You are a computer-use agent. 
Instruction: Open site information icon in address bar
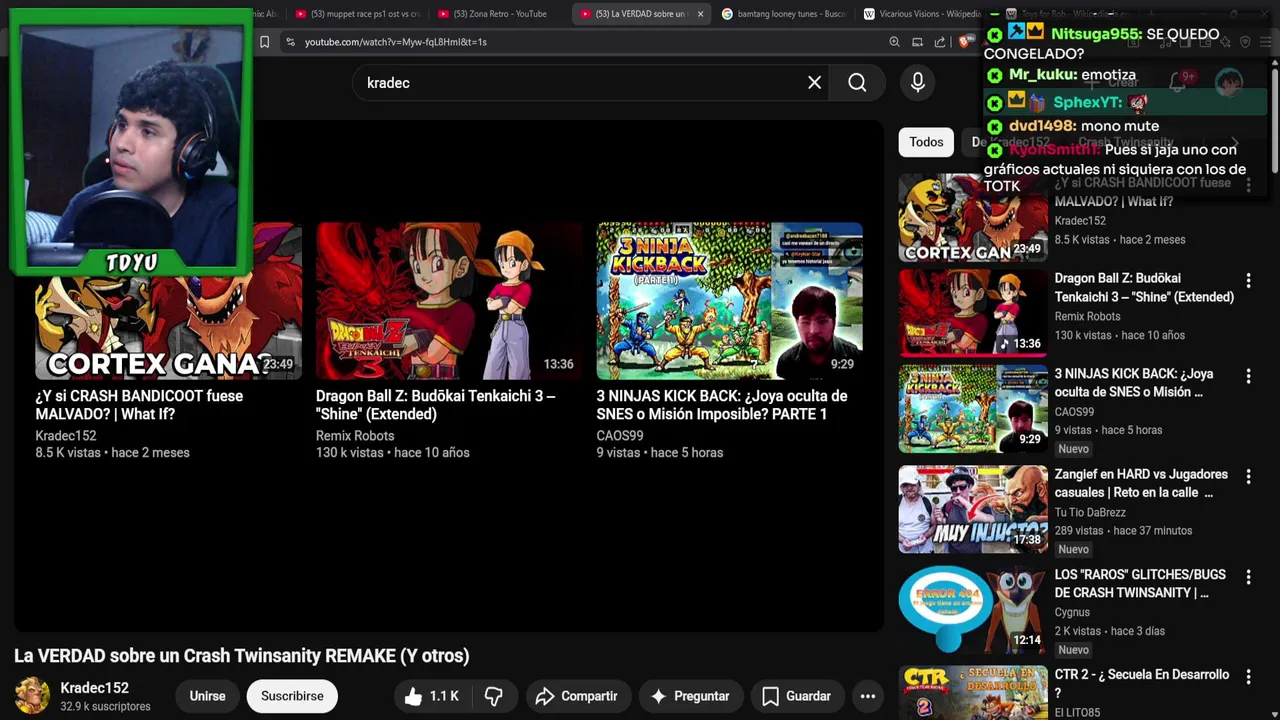[x=290, y=42]
